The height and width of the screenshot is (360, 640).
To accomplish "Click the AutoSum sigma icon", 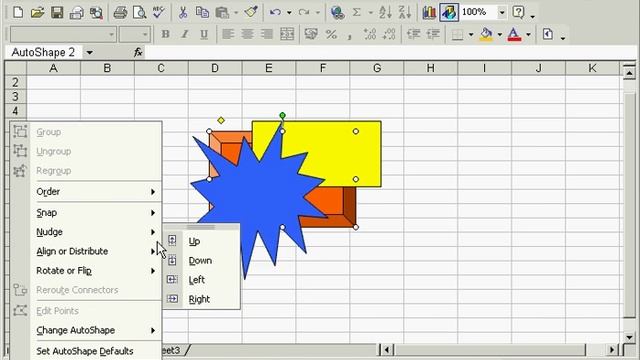I will [x=357, y=12].
